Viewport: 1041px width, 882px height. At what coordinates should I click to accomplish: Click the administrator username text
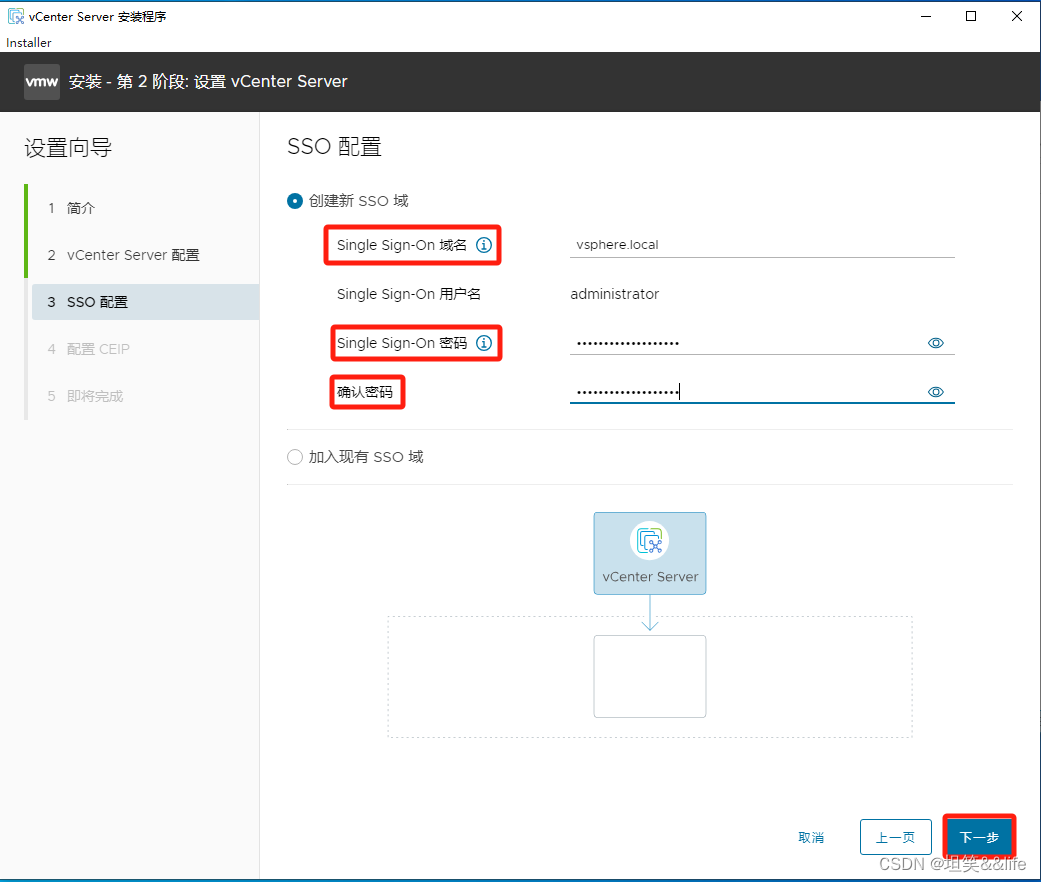tap(615, 294)
